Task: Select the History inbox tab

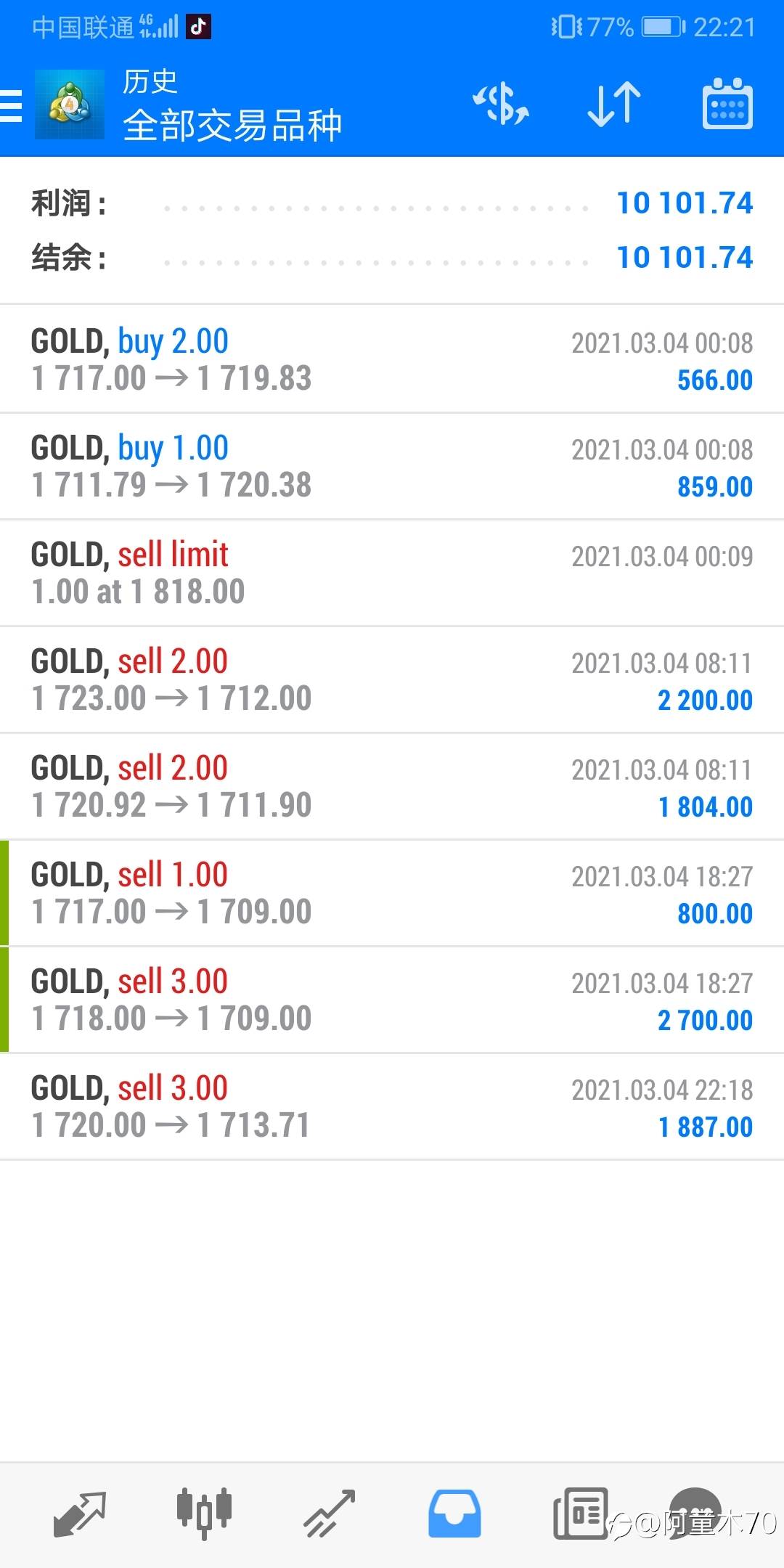Action: coord(454,1514)
